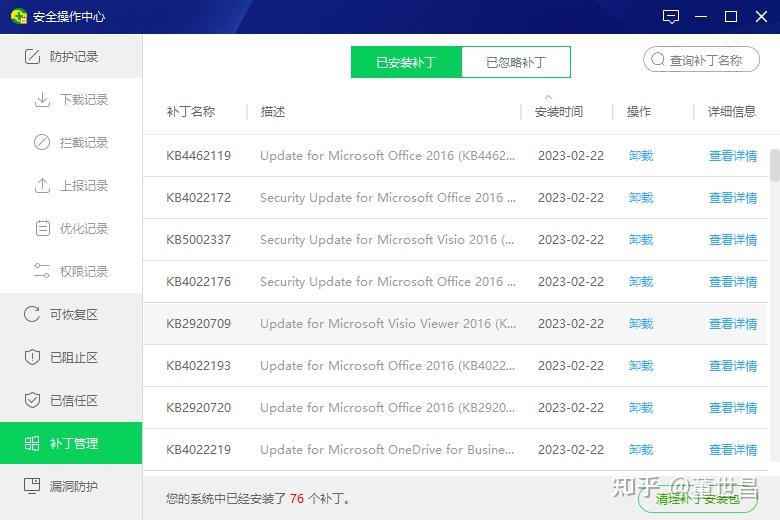
Task: Click the 清理补丁安装包 button
Action: point(697,499)
